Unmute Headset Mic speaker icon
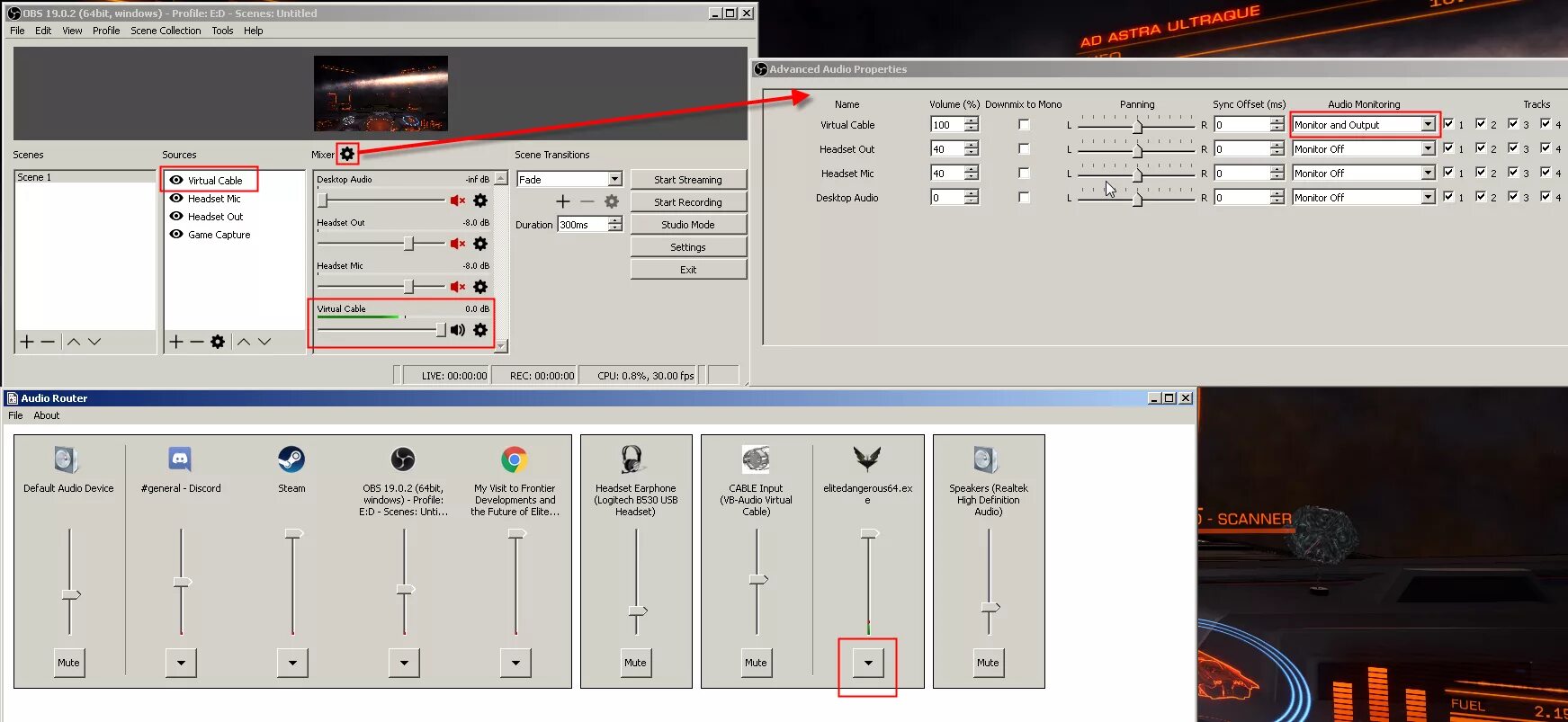 [x=458, y=287]
